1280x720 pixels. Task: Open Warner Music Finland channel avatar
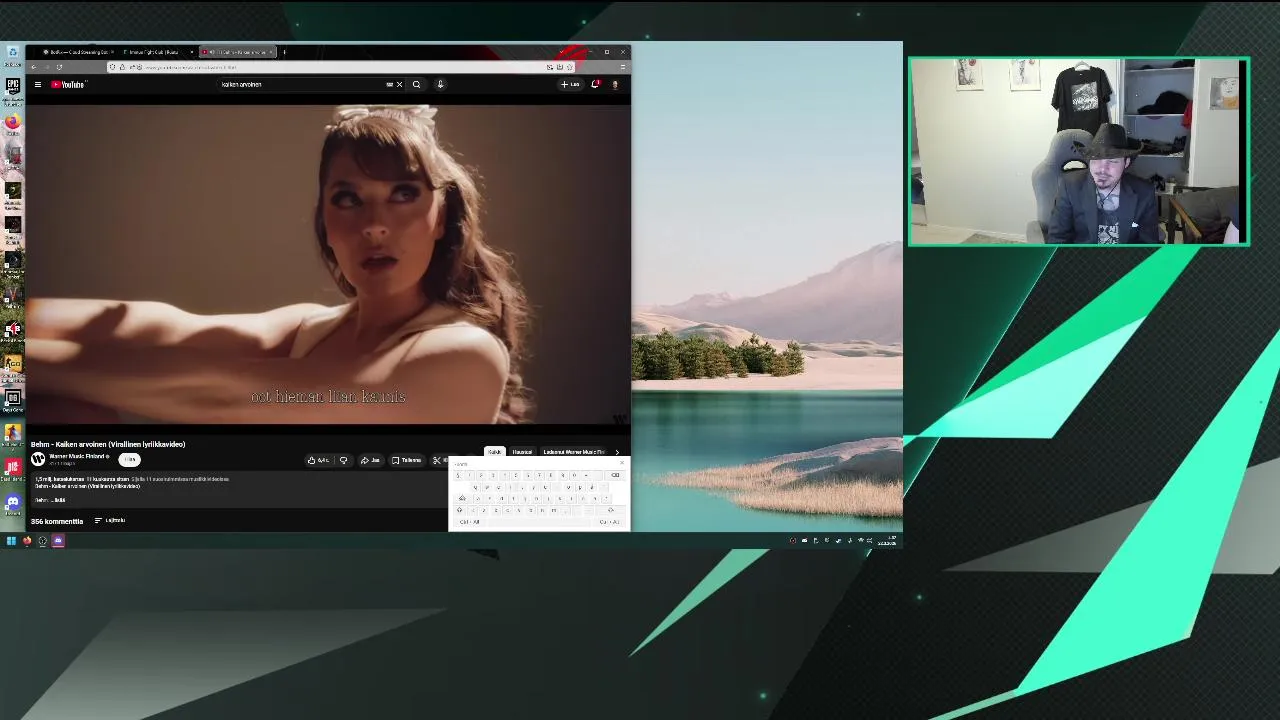pyautogui.click(x=38, y=459)
